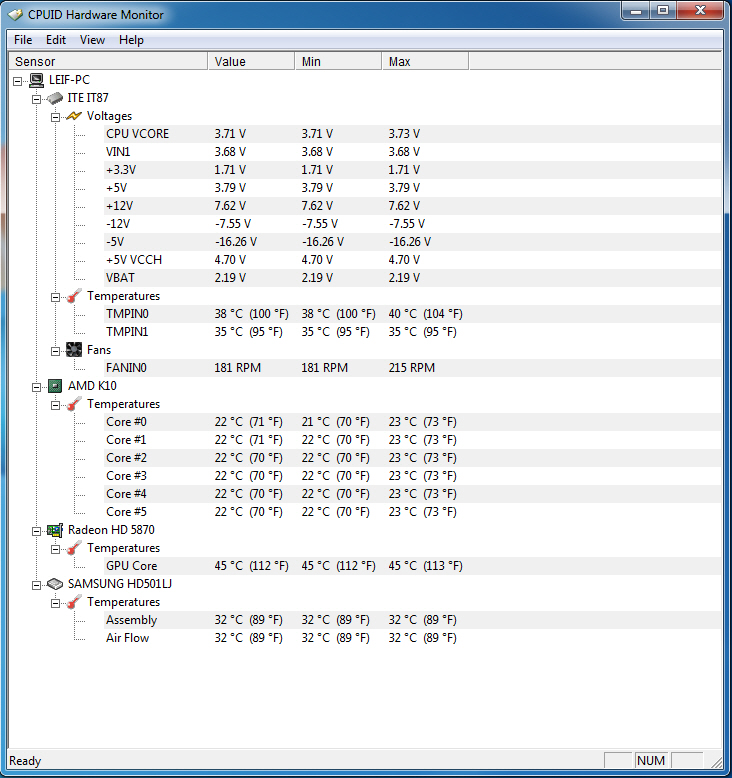732x778 pixels.
Task: Collapse the Radeon HD 5870 node
Action: [37, 531]
